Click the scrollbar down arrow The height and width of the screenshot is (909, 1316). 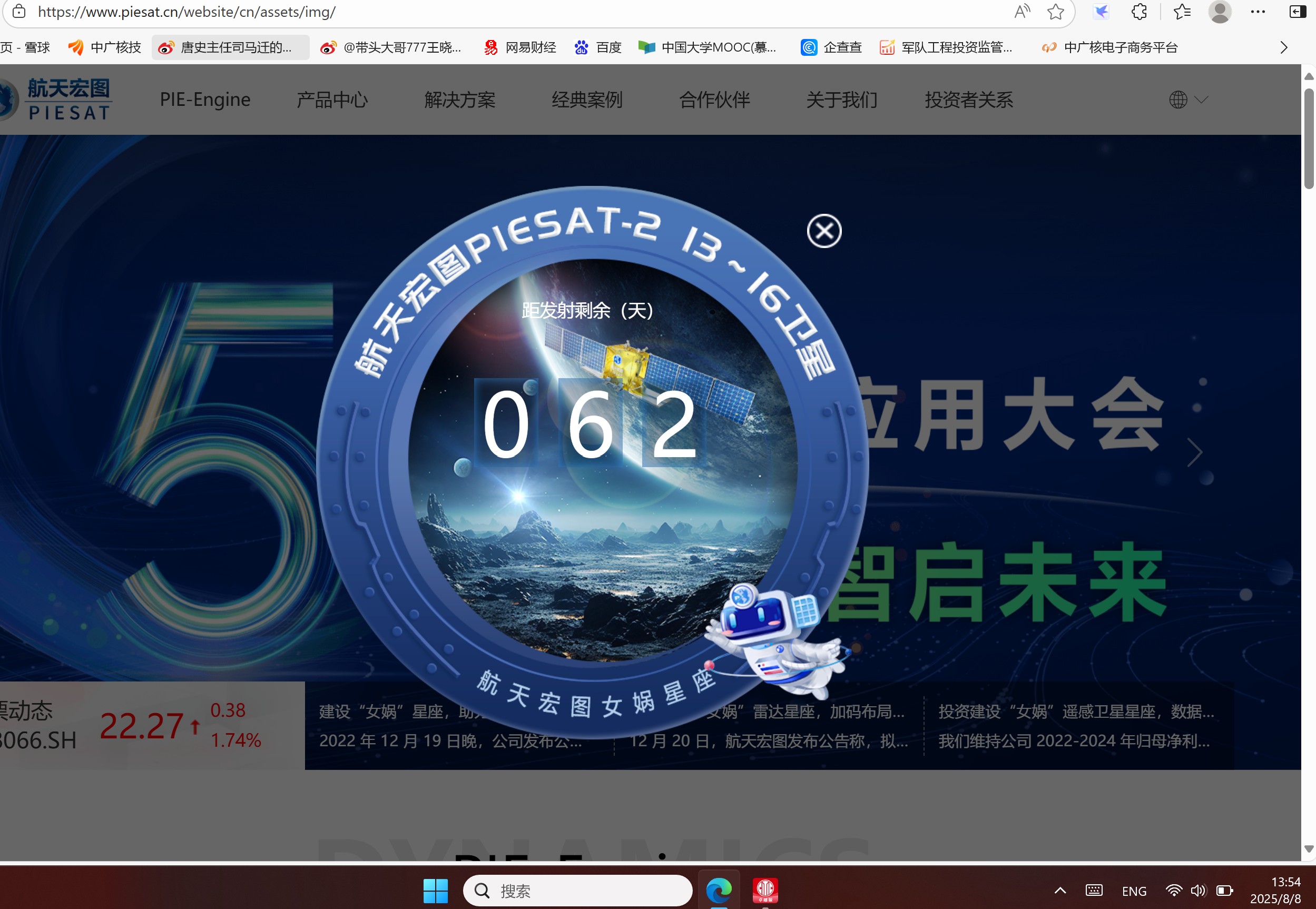(x=1309, y=848)
